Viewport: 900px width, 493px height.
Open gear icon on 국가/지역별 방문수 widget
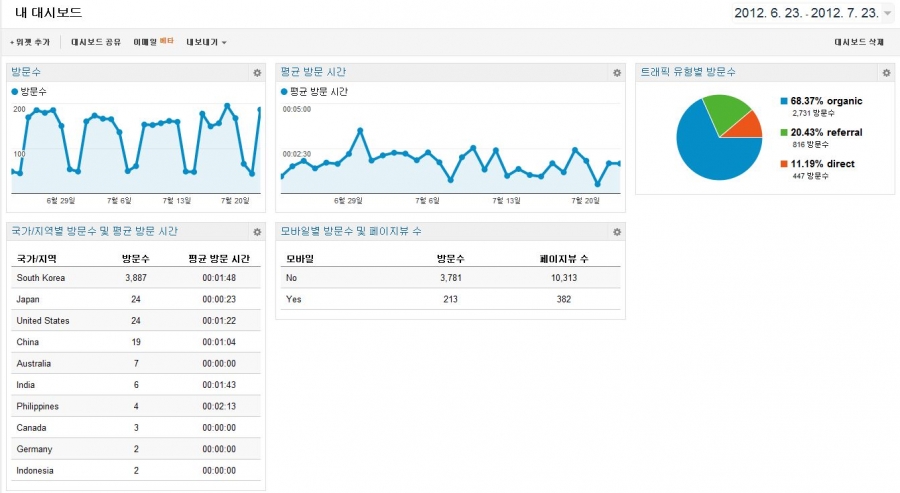(x=257, y=232)
